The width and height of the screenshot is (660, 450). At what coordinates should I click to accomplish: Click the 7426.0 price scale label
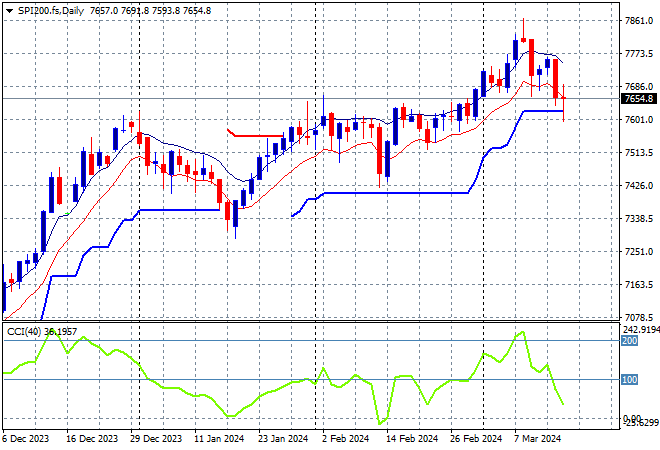637,186
